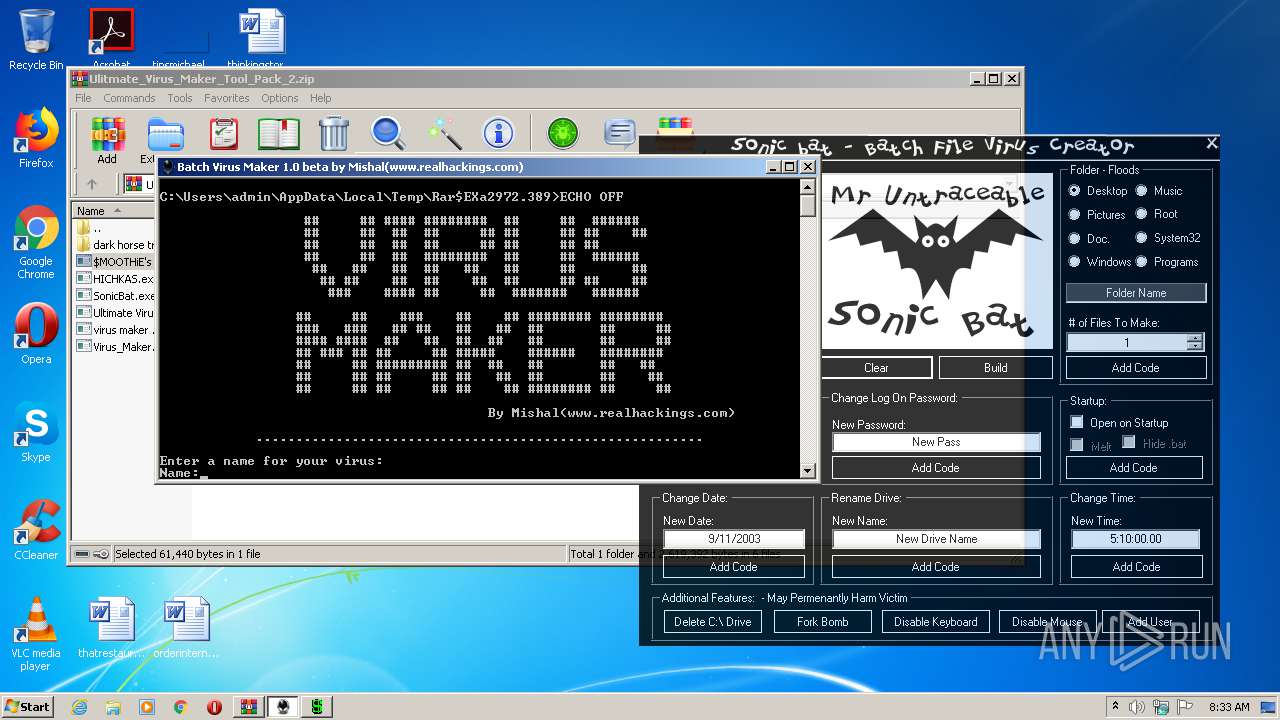Viewport: 1280px width, 720px height.
Task: Select Pictures radio button
Action: point(1075,214)
